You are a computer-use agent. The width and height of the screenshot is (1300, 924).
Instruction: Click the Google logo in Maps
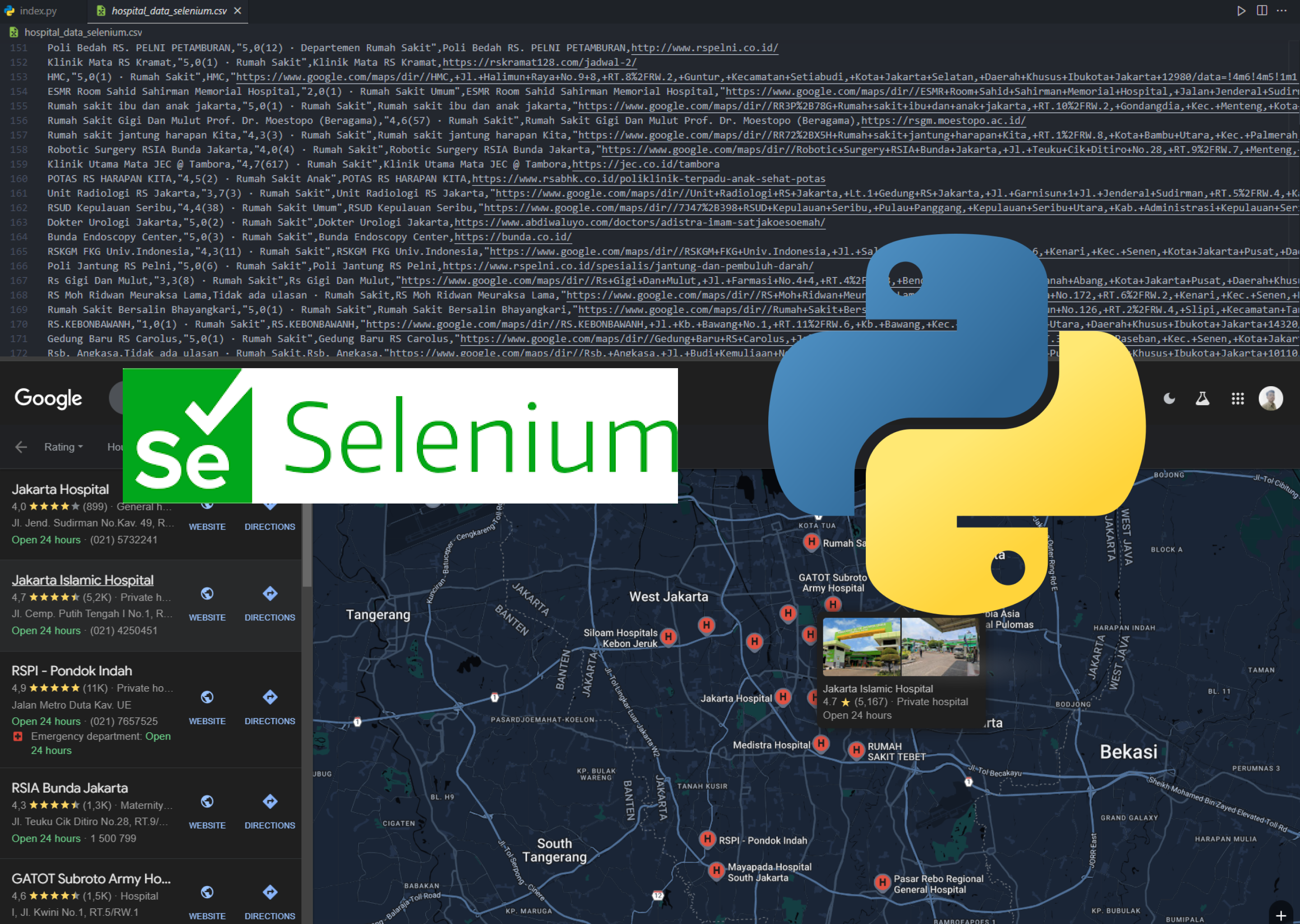tap(48, 398)
